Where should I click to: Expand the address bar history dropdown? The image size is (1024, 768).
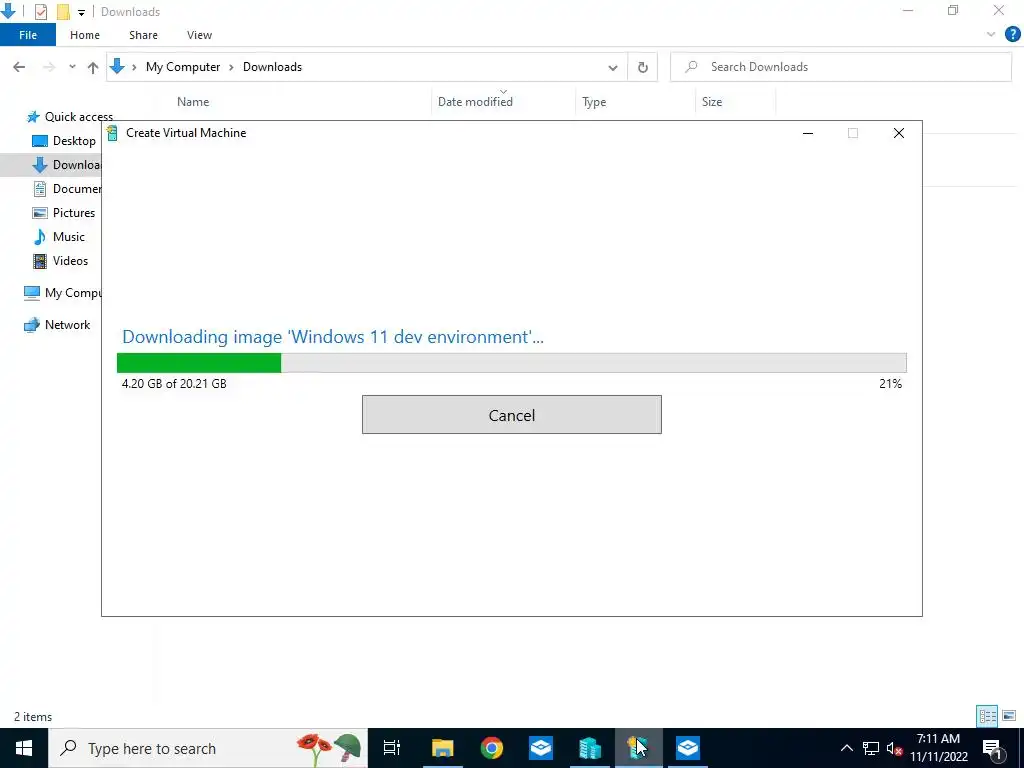613,67
